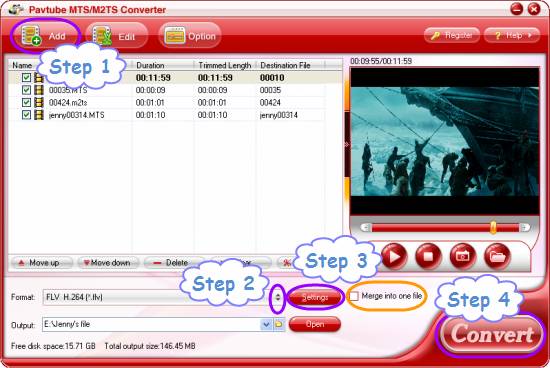Browse output folder with small folder icon
This screenshot has width=550, height=368.
pyautogui.click(x=279, y=324)
